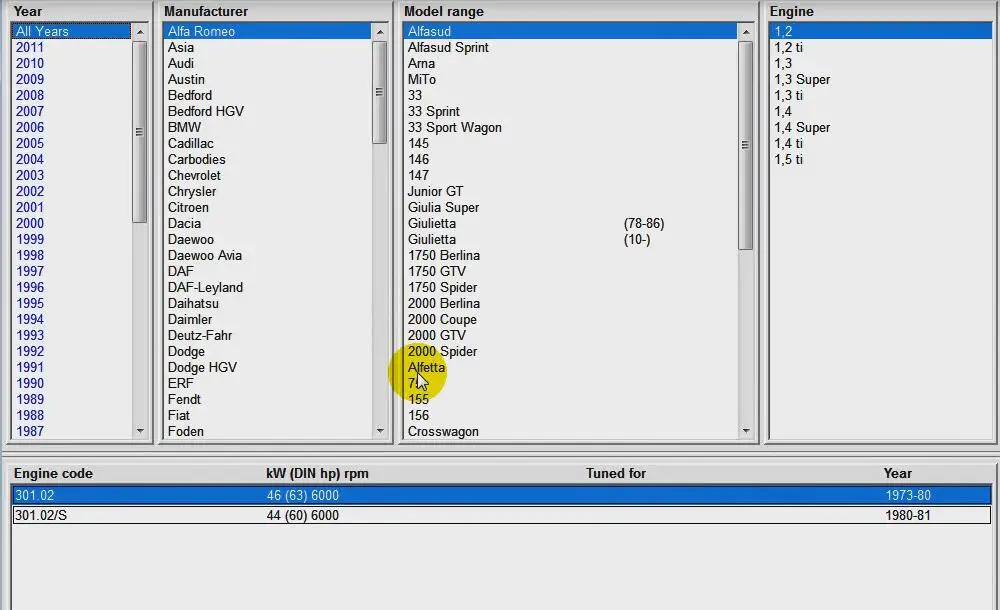The image size is (1000, 610).
Task: Select Alfetta model range
Action: point(426,367)
